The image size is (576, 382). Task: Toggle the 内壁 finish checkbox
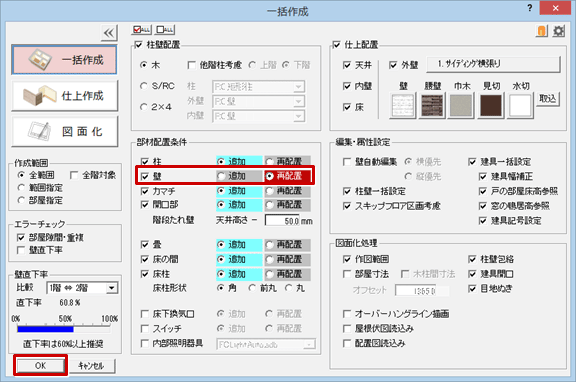pos(346,86)
